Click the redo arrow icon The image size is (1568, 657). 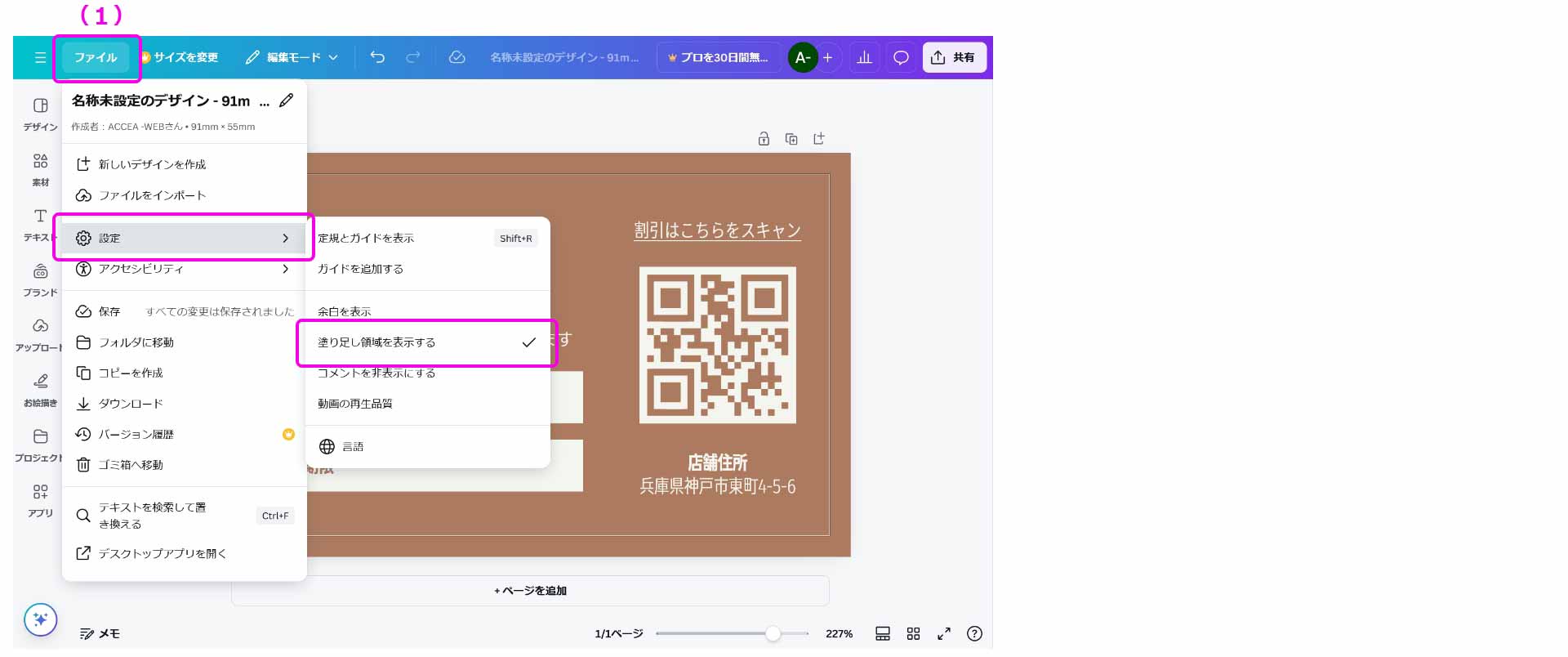coord(413,57)
